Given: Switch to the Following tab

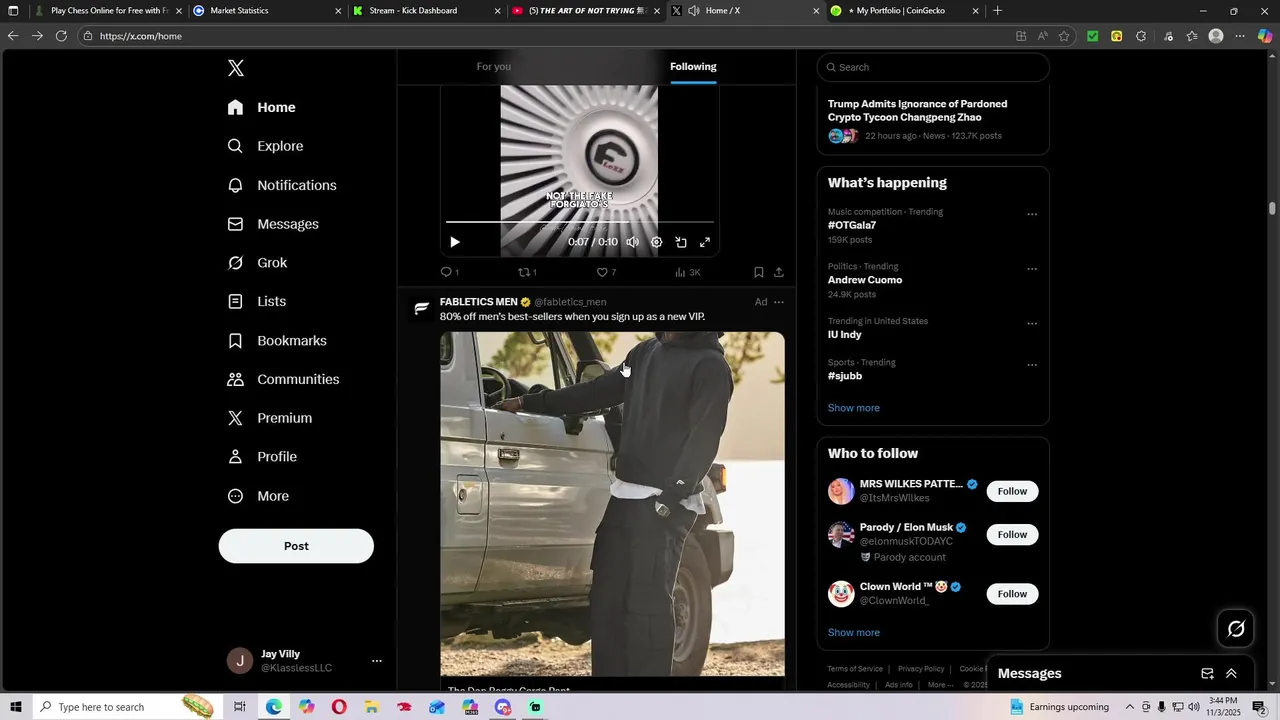Looking at the screenshot, I should click(x=693, y=67).
